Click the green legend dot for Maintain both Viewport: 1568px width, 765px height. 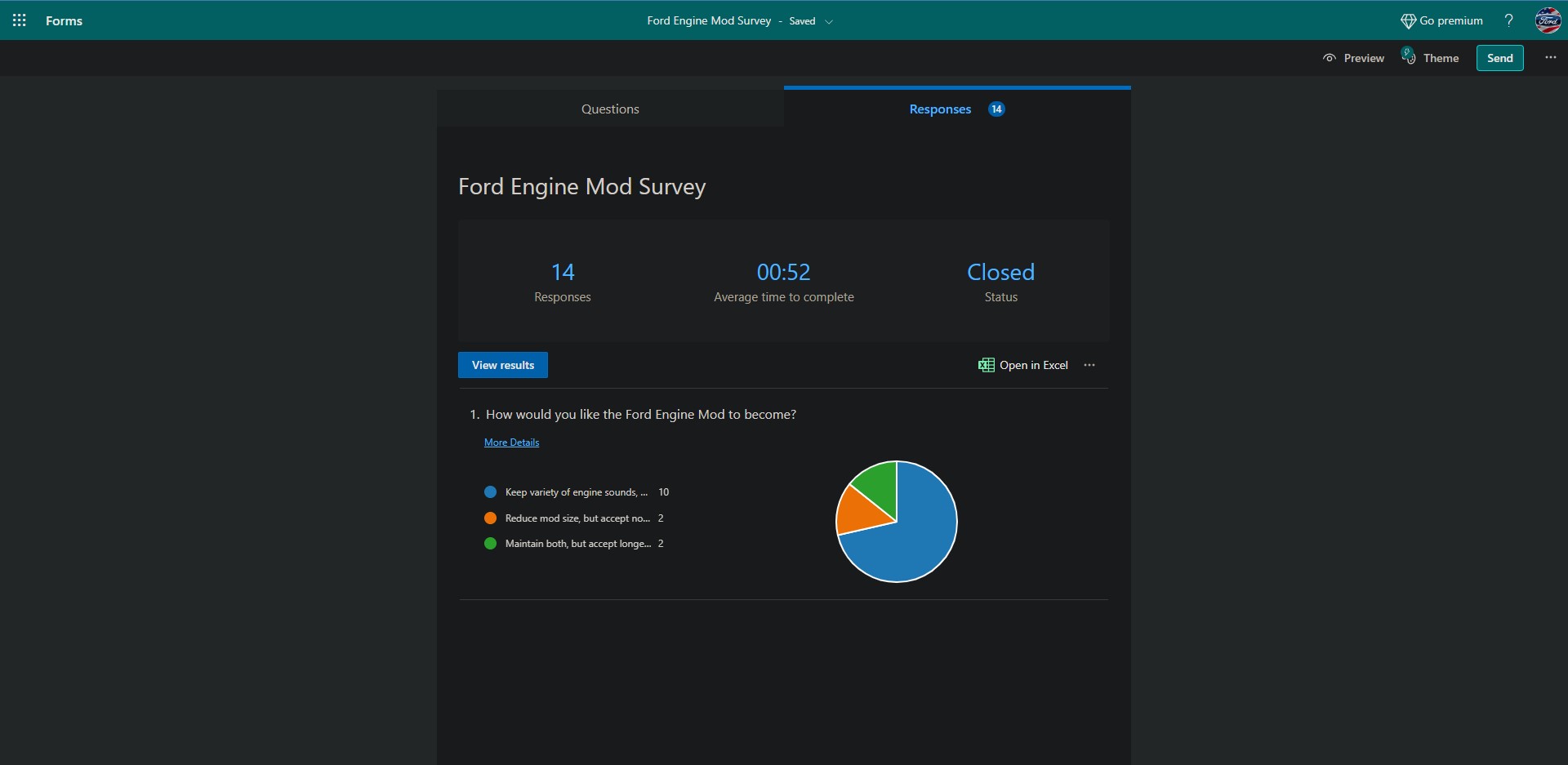coord(490,544)
